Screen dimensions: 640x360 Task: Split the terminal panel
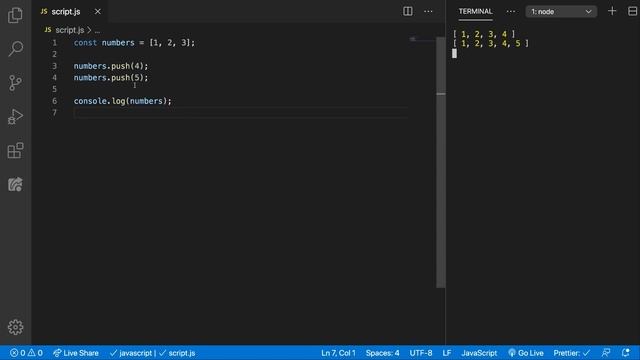coord(632,11)
